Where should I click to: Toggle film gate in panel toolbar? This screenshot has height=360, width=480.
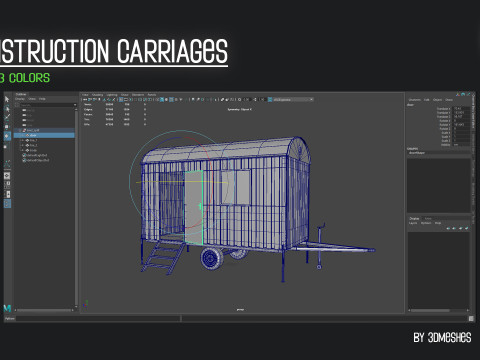(x=126, y=100)
